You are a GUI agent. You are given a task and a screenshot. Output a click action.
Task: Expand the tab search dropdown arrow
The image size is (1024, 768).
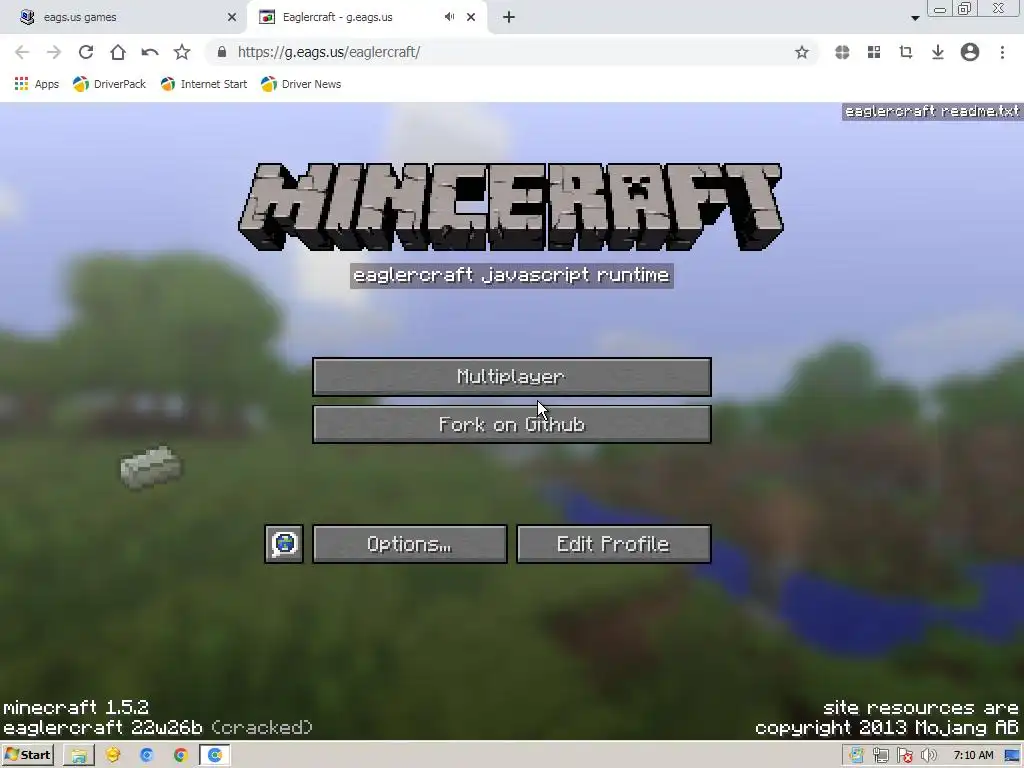915,18
